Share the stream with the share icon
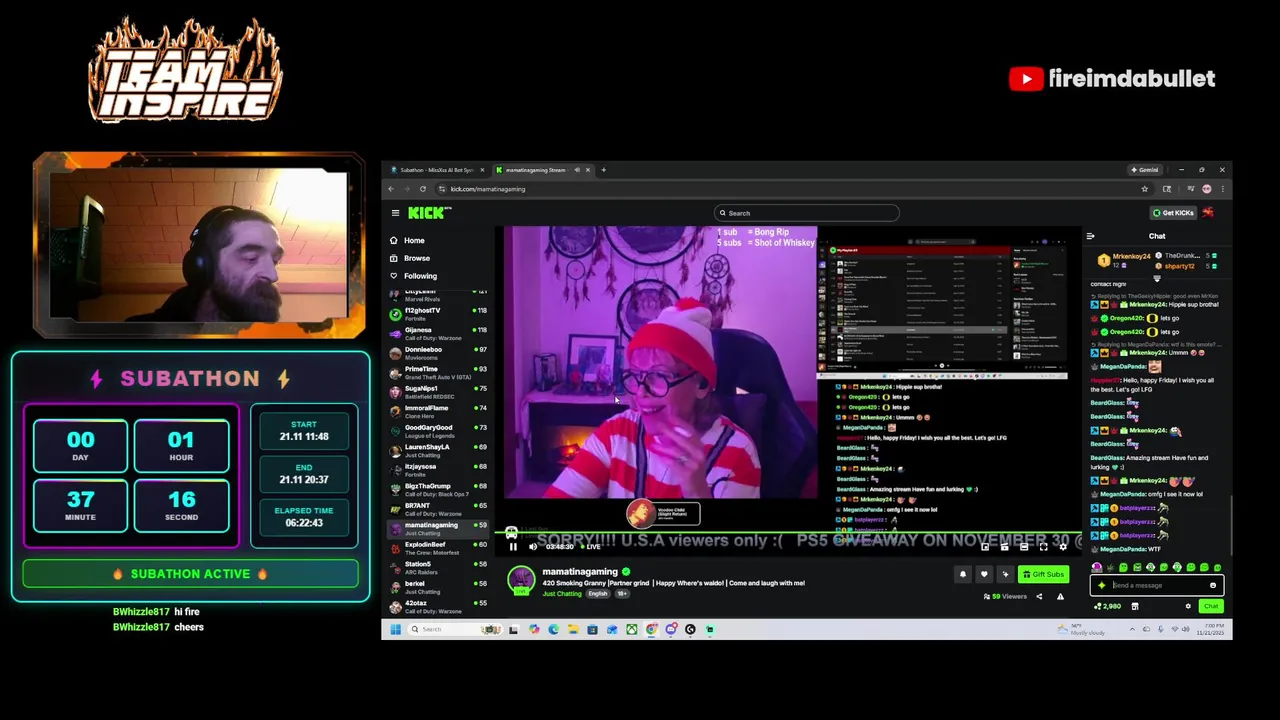1280x720 pixels. point(1038,596)
